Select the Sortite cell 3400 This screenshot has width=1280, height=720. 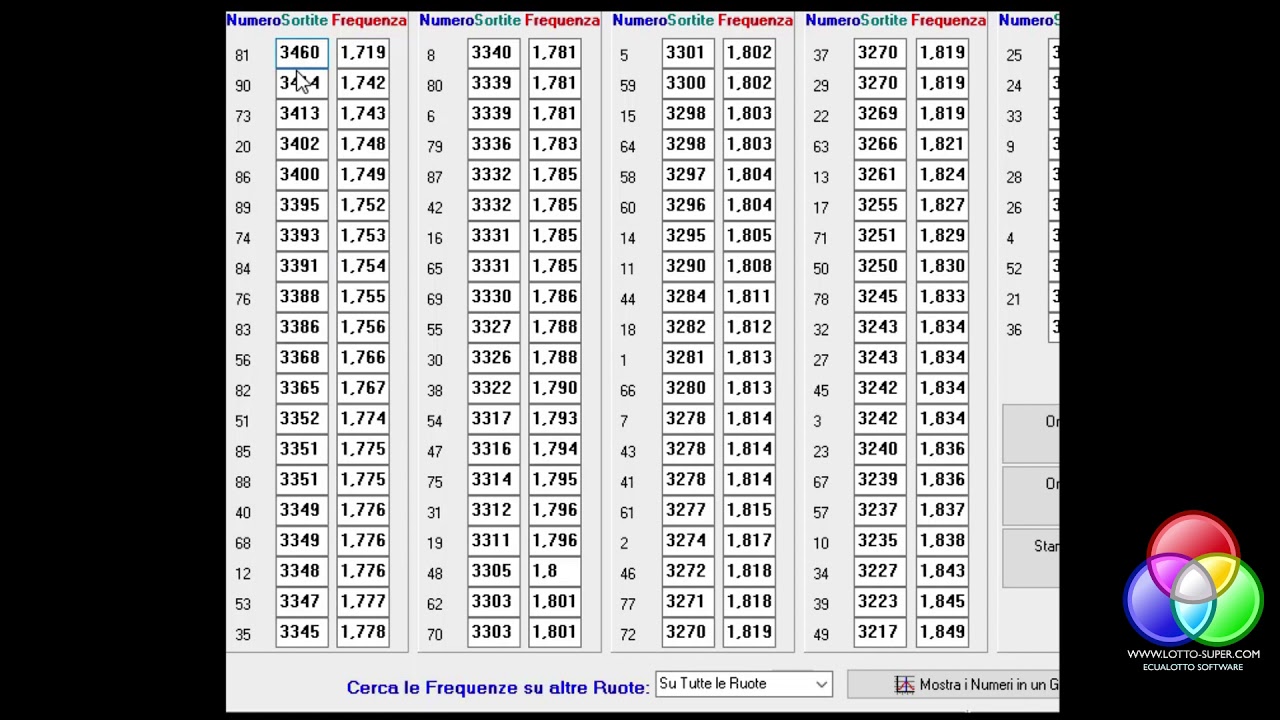(301, 175)
